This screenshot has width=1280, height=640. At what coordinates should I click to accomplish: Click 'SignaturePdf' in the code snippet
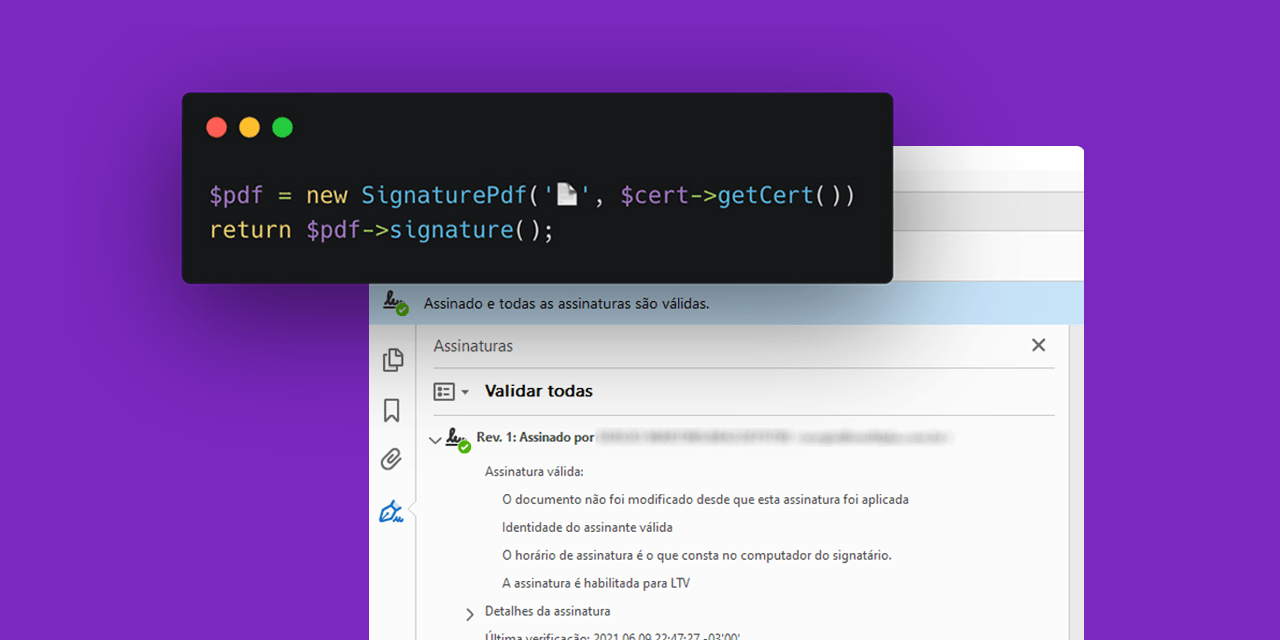coord(444,195)
